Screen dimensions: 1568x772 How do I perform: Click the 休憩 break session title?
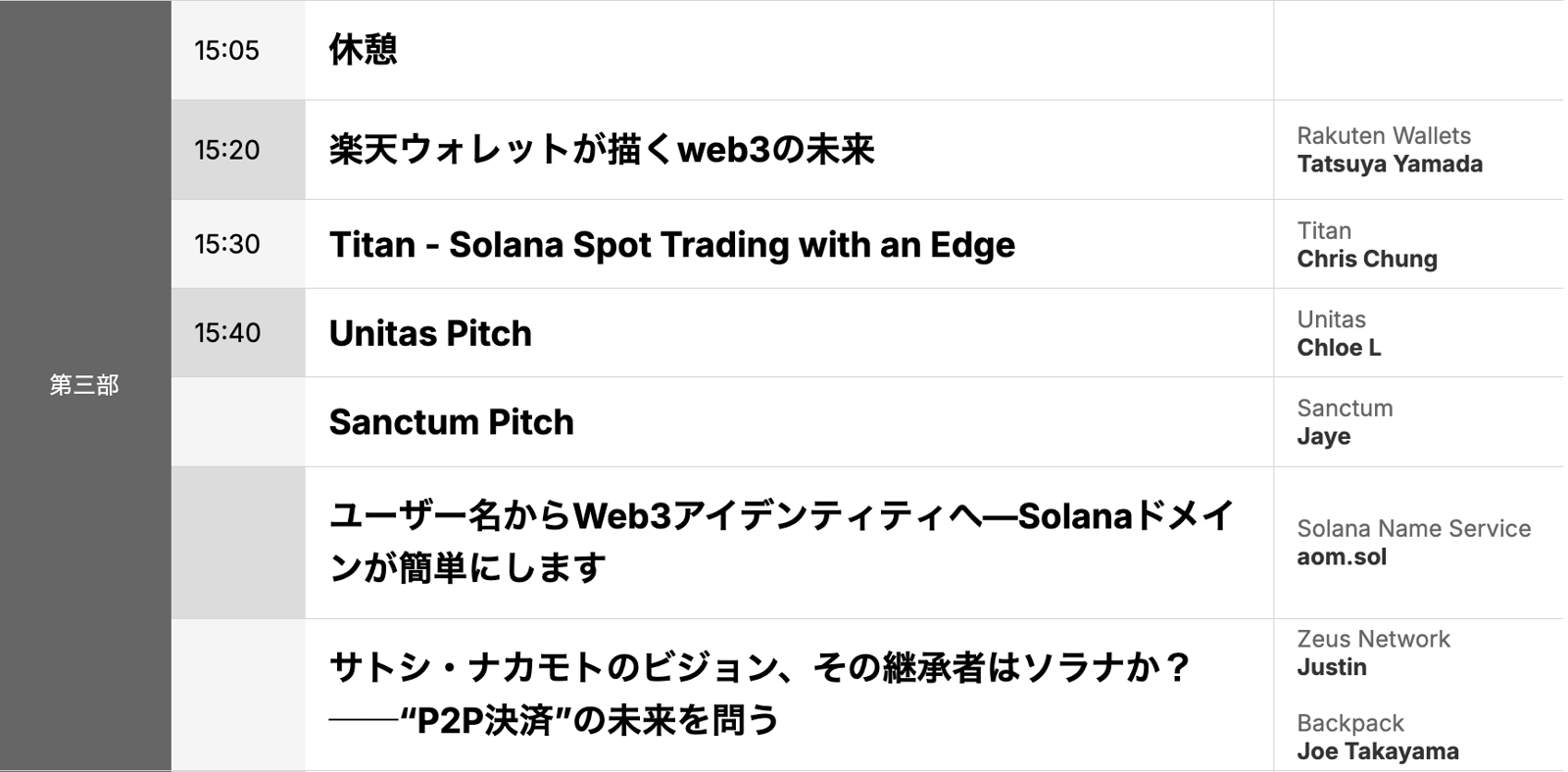pos(364,50)
